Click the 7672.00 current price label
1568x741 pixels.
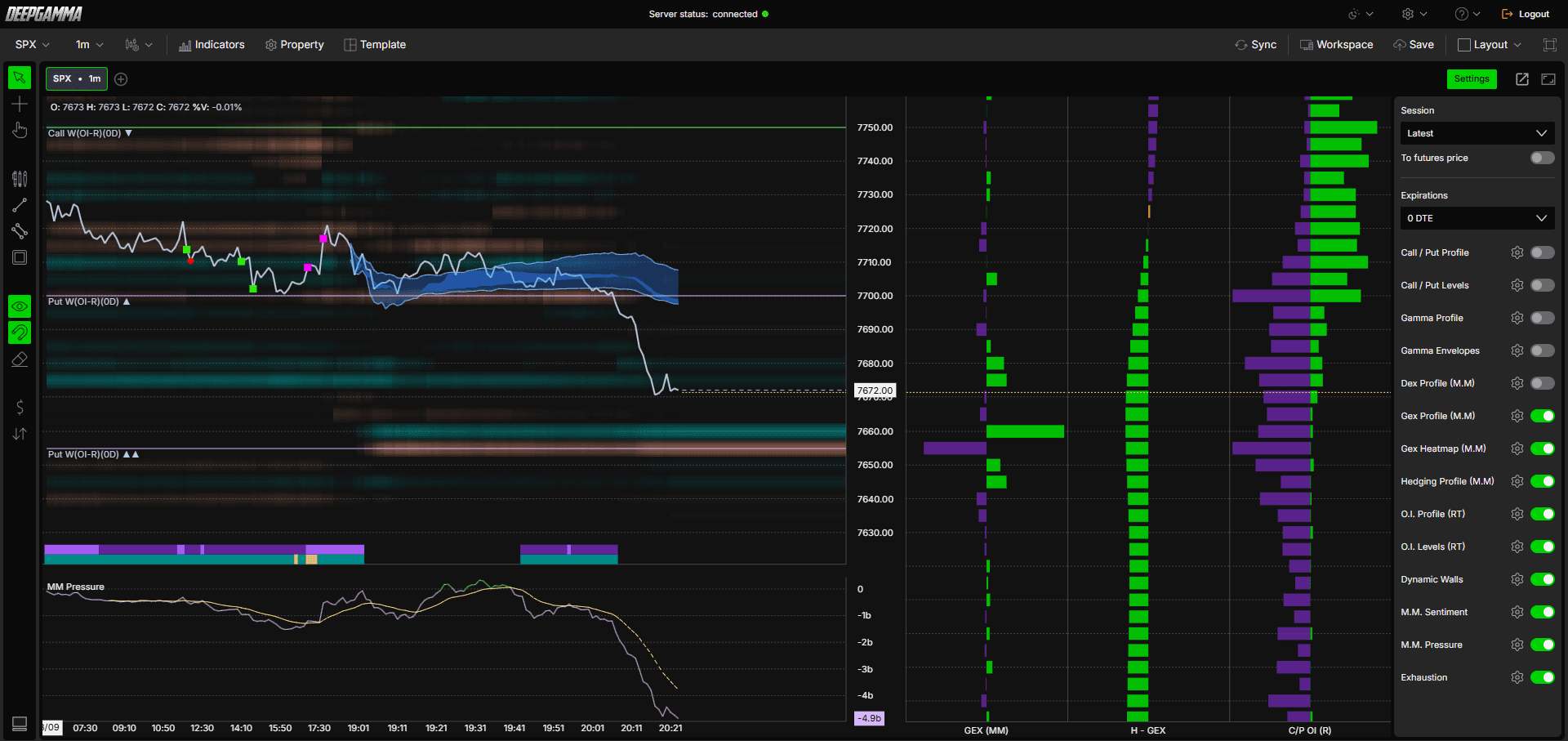[875, 391]
